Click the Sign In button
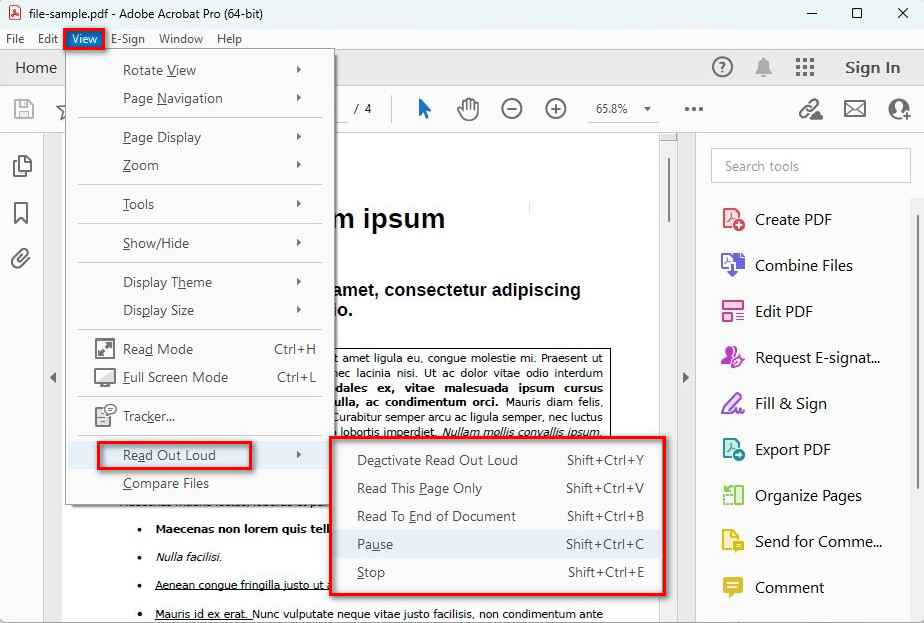Viewport: 924px width, 623px height. point(872,68)
